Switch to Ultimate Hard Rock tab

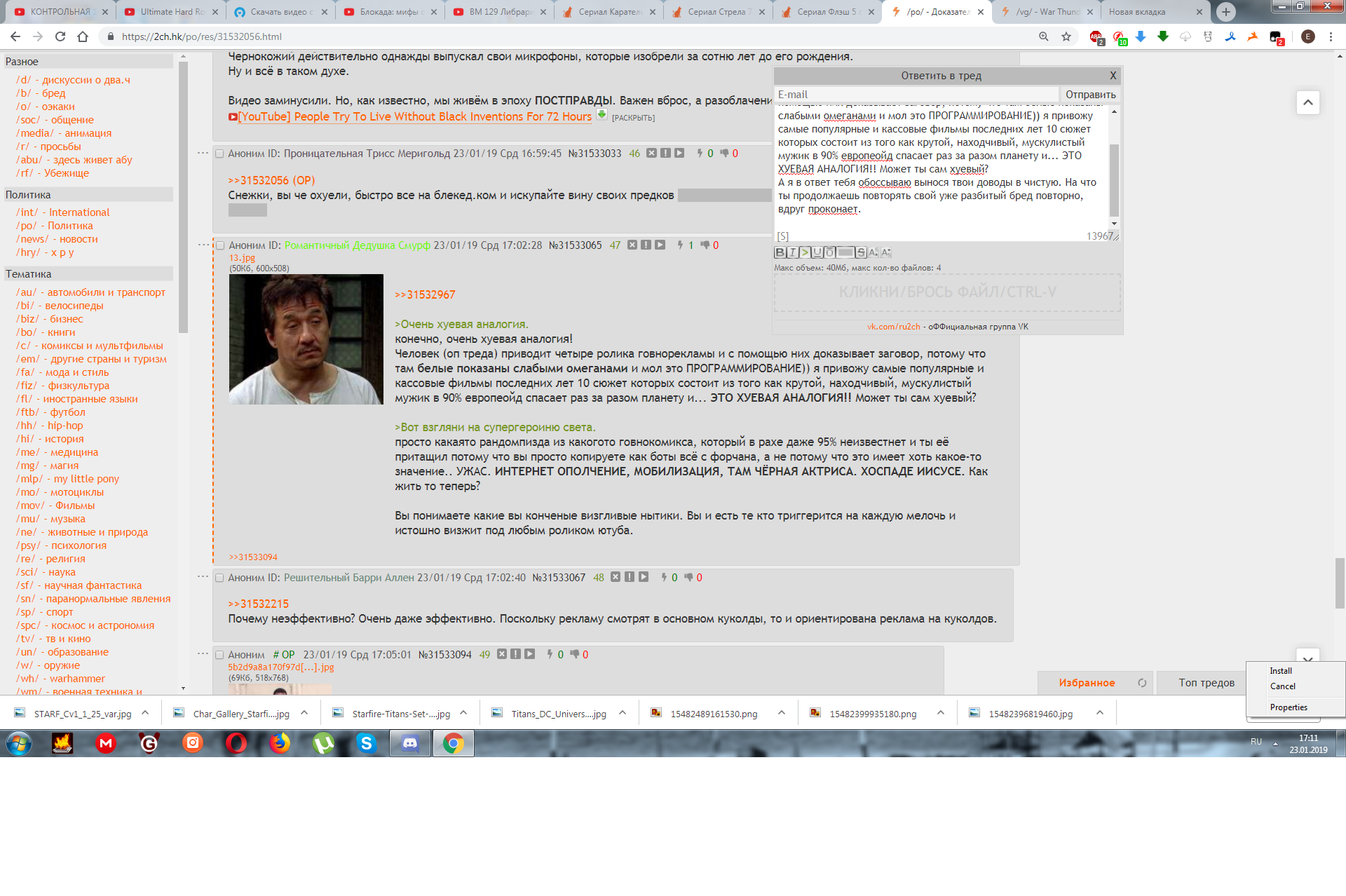coord(170,12)
